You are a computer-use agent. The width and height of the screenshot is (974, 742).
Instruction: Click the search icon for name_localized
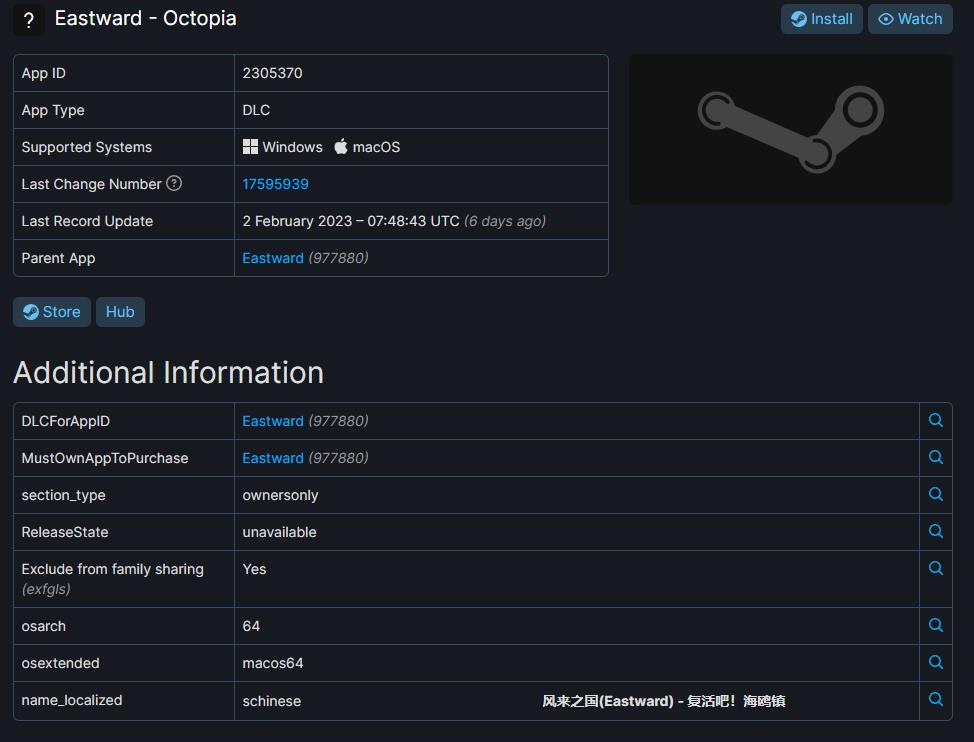[x=936, y=700]
